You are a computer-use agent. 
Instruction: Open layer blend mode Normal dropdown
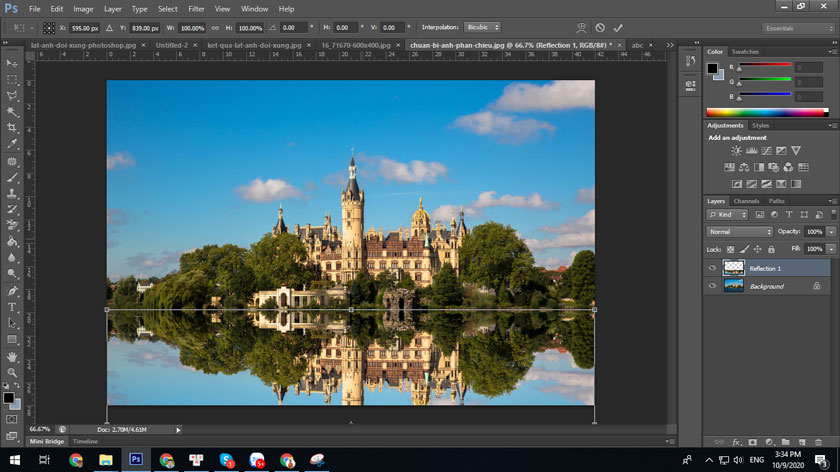pyautogui.click(x=739, y=232)
